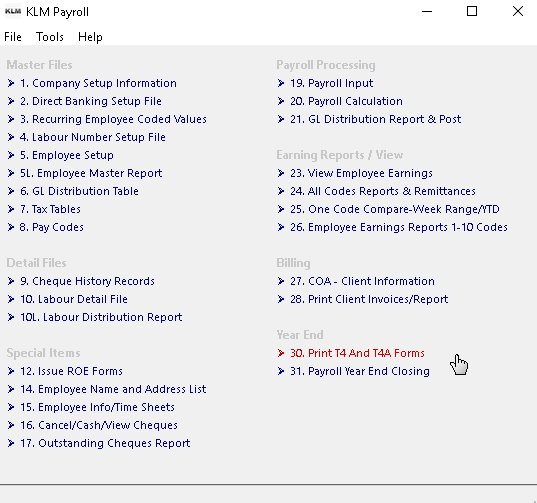Open the Tools menu

click(x=50, y=37)
